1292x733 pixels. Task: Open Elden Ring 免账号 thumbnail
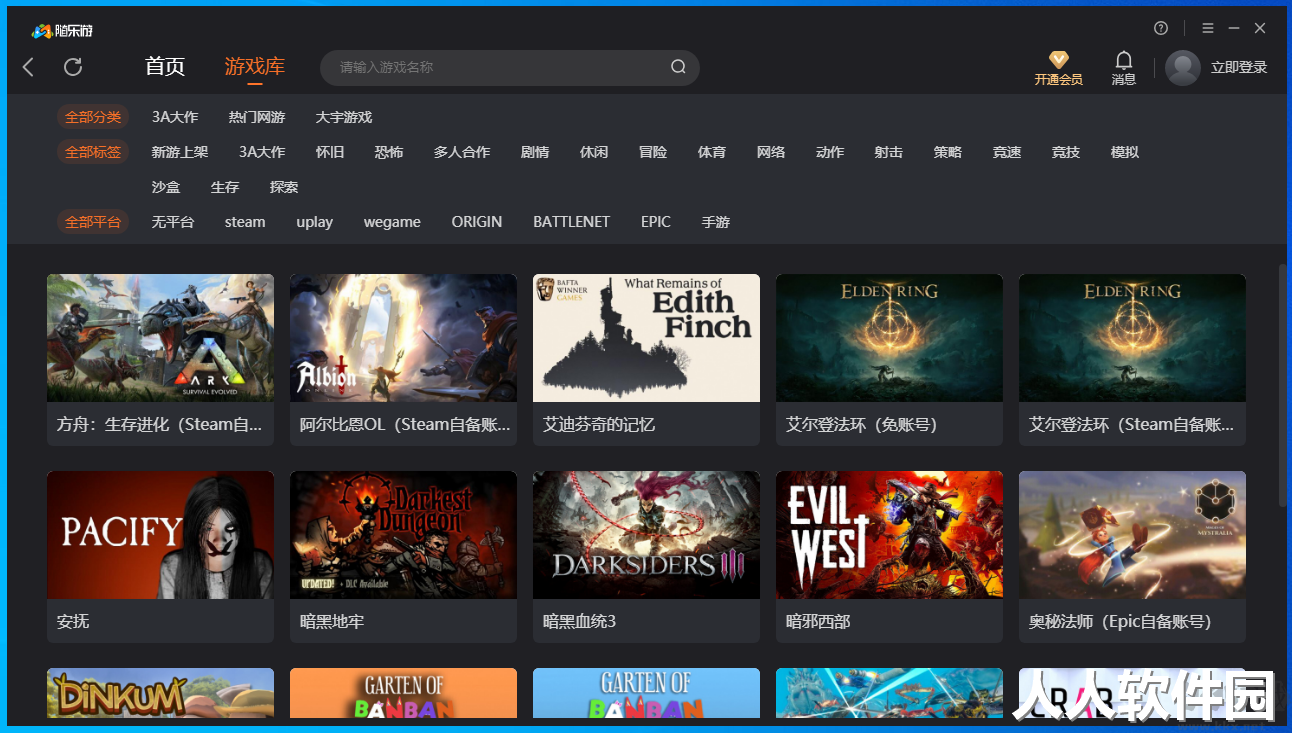(x=889, y=338)
